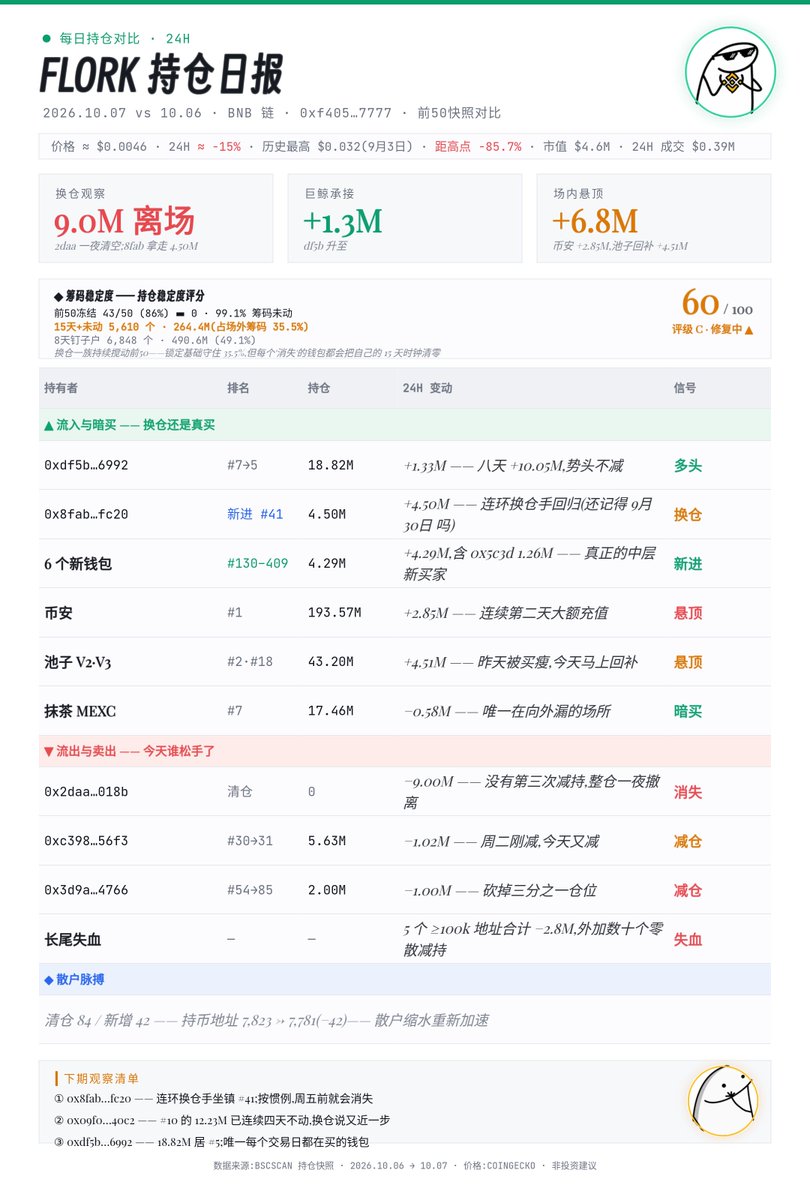Open wallet address 0x2daa…018b

(86, 792)
